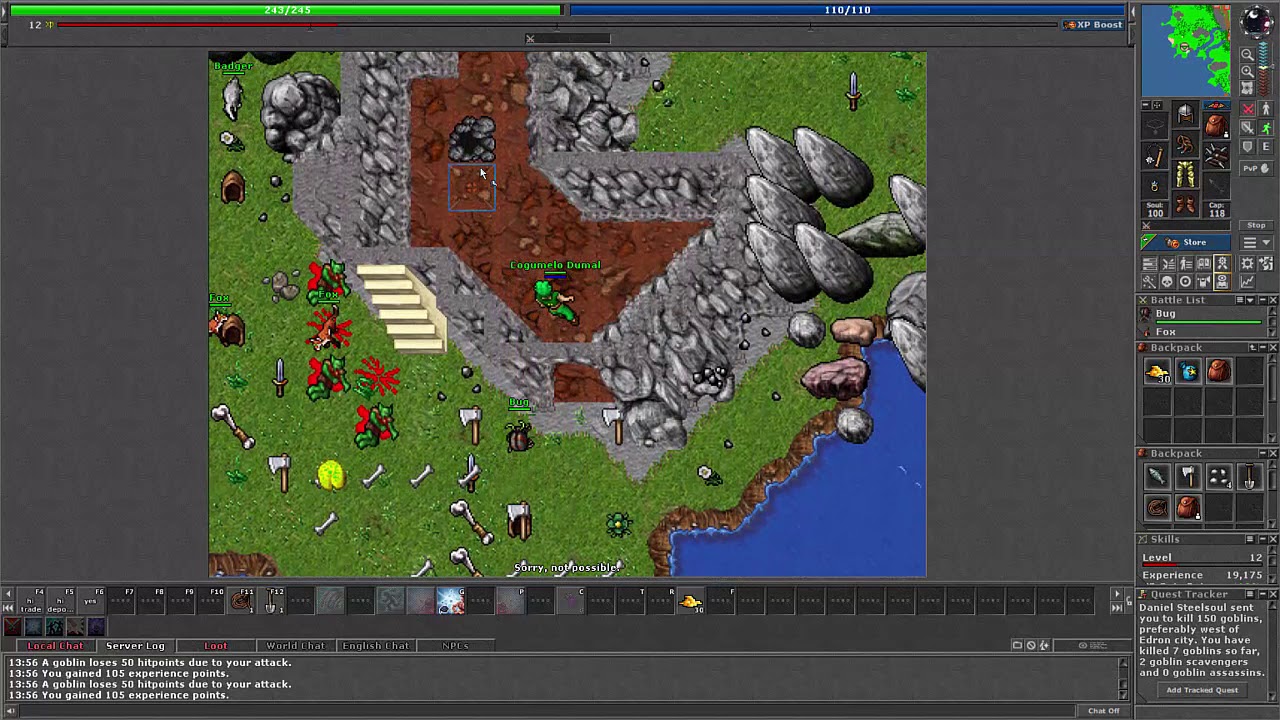This screenshot has height=720, width=1280.
Task: Select the gold coins in backpack
Action: [1157, 371]
